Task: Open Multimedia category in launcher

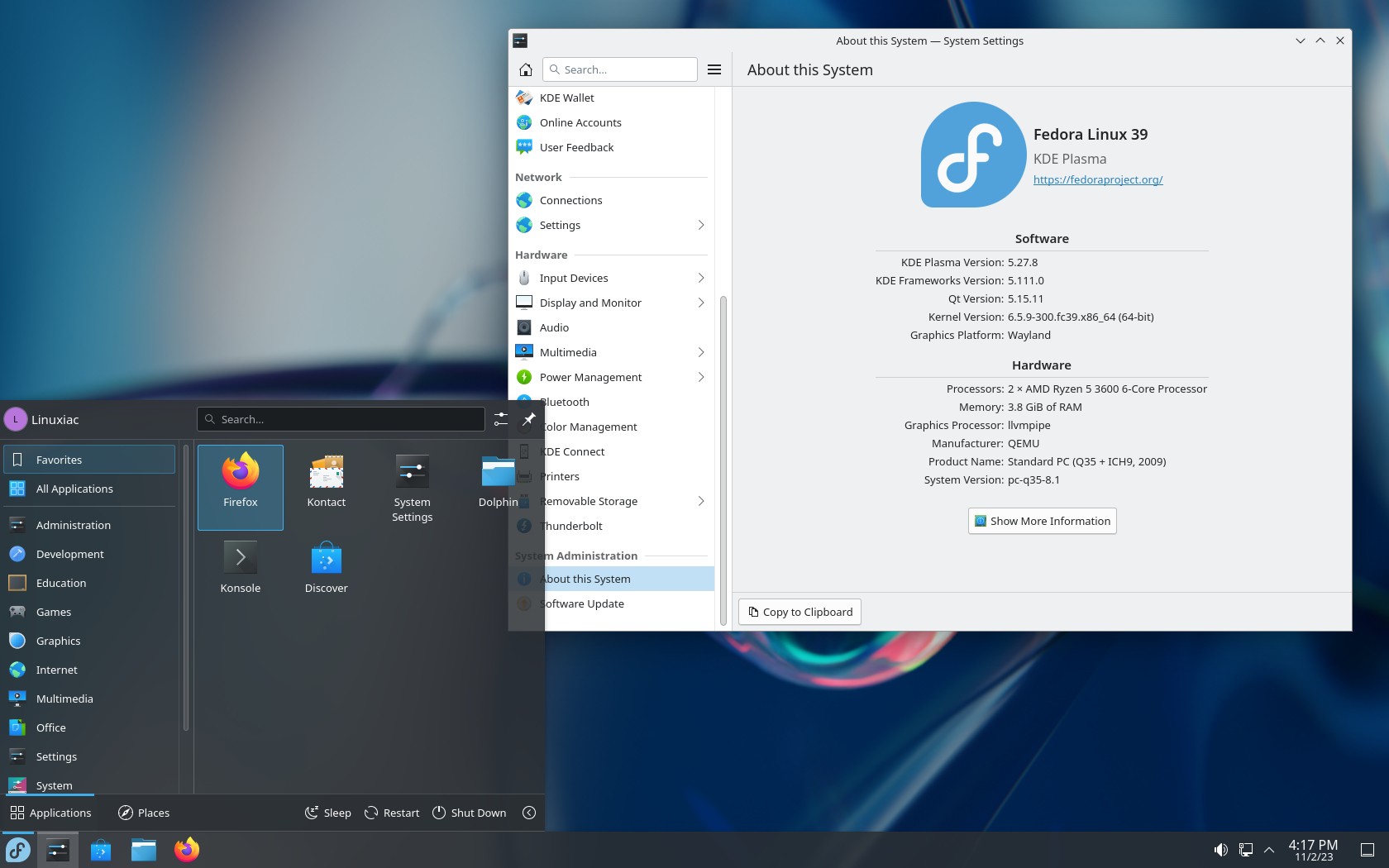Action: [x=89, y=699]
